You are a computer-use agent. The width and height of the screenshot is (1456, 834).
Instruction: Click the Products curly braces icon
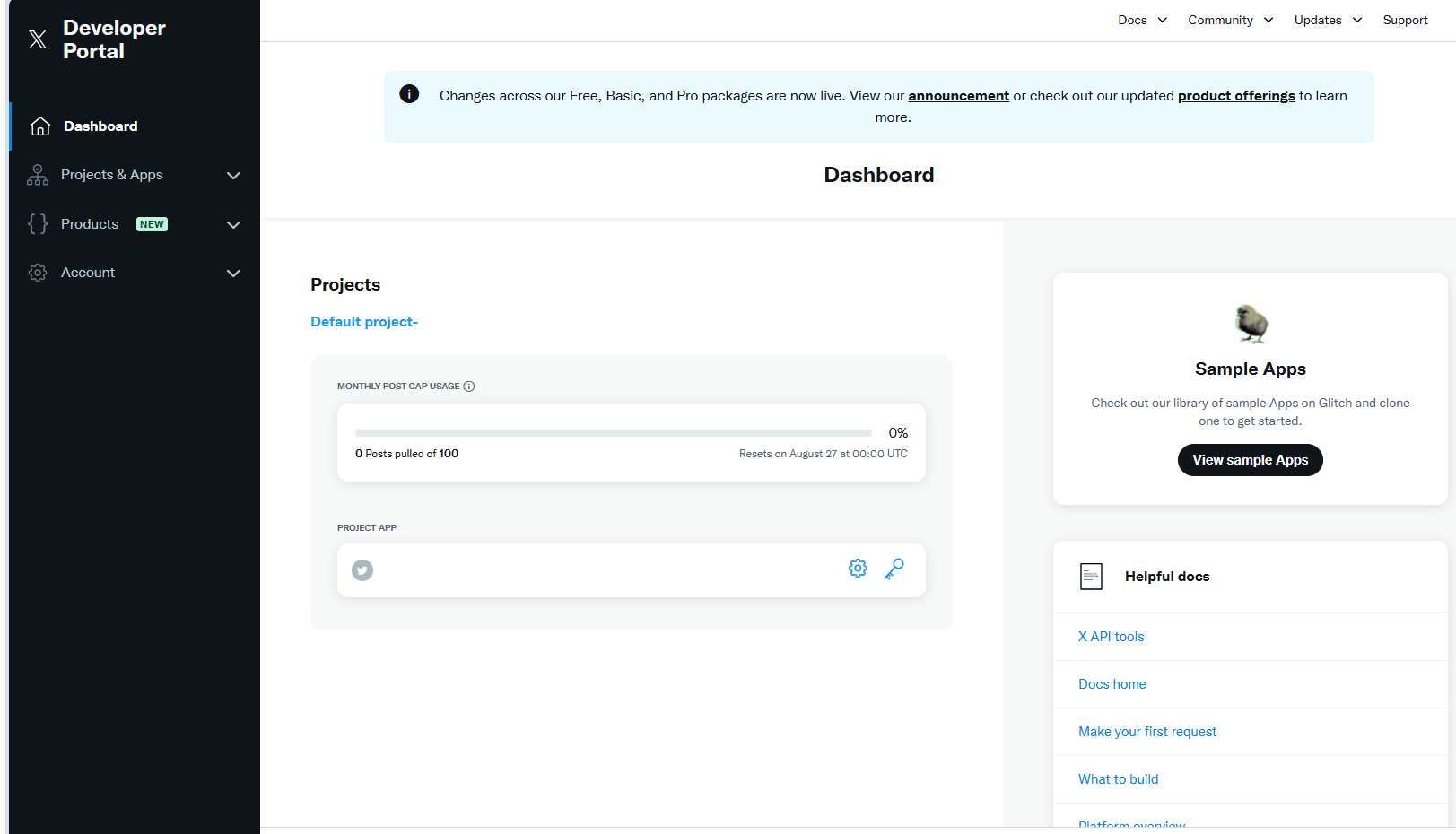(38, 224)
